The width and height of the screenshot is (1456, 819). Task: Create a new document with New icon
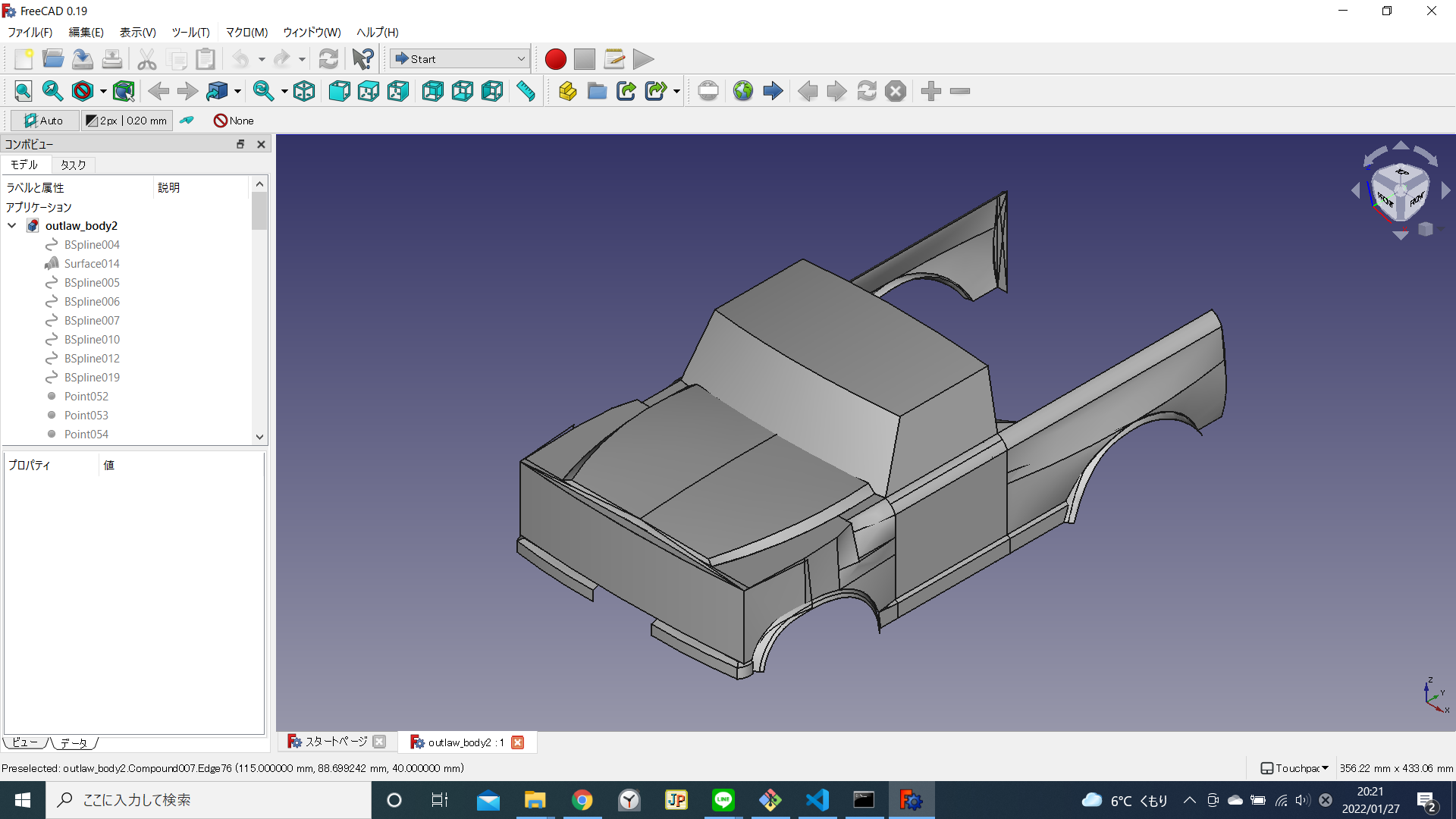point(24,59)
